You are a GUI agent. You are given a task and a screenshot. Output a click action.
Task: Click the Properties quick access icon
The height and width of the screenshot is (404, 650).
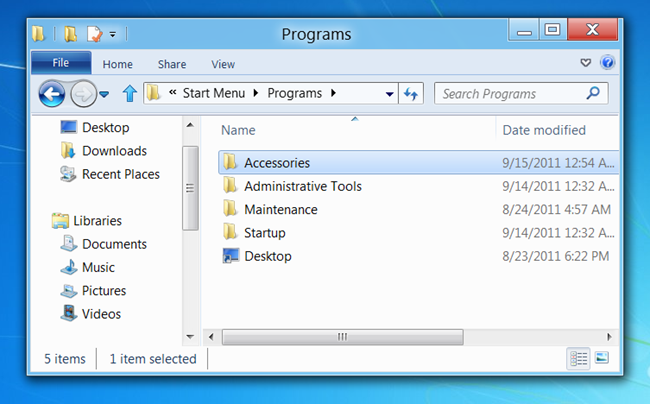(94, 34)
